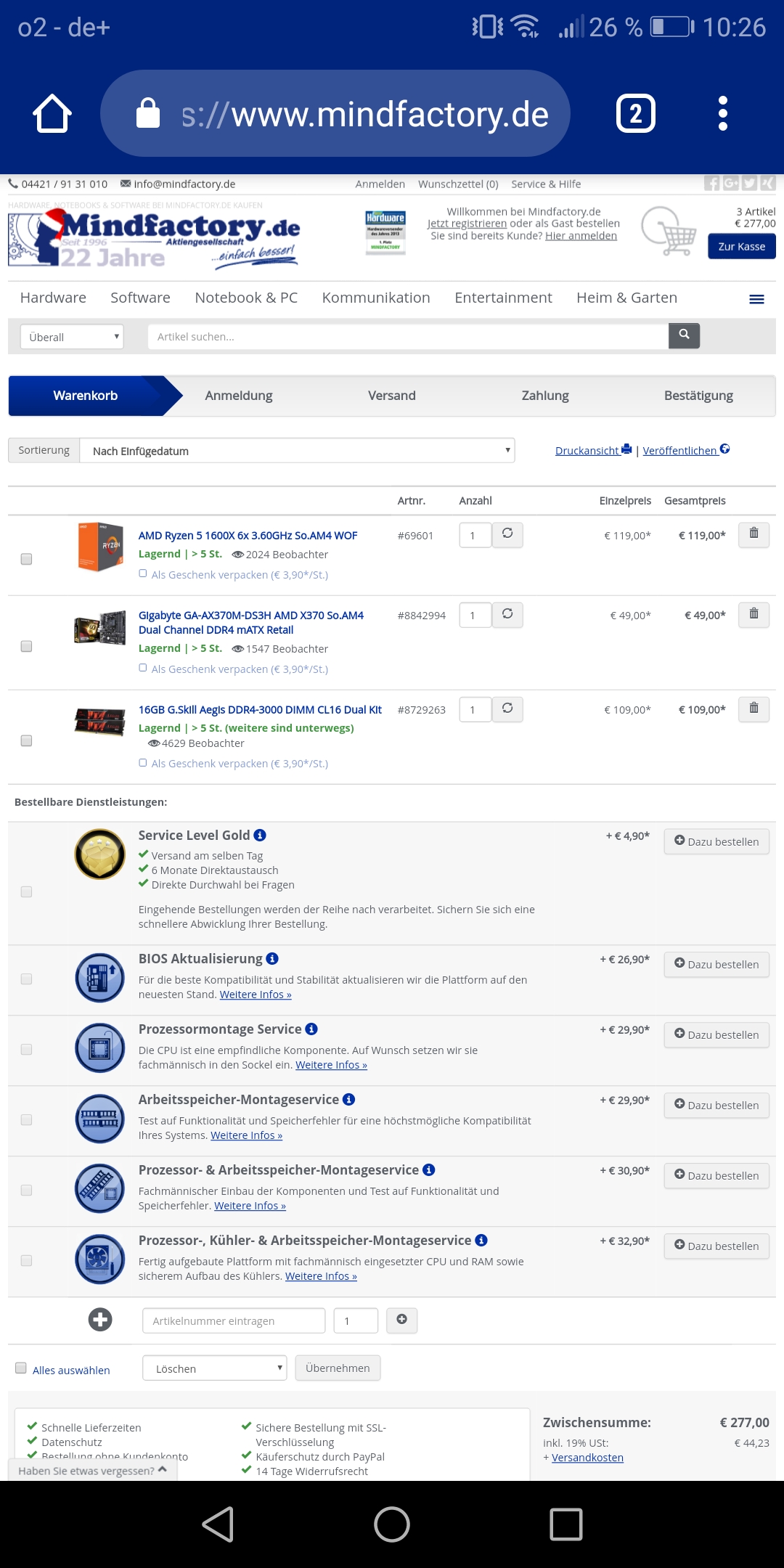Expand the Haben Sie etwas vergessen panel
This screenshot has width=784, height=1568.
point(93,1470)
